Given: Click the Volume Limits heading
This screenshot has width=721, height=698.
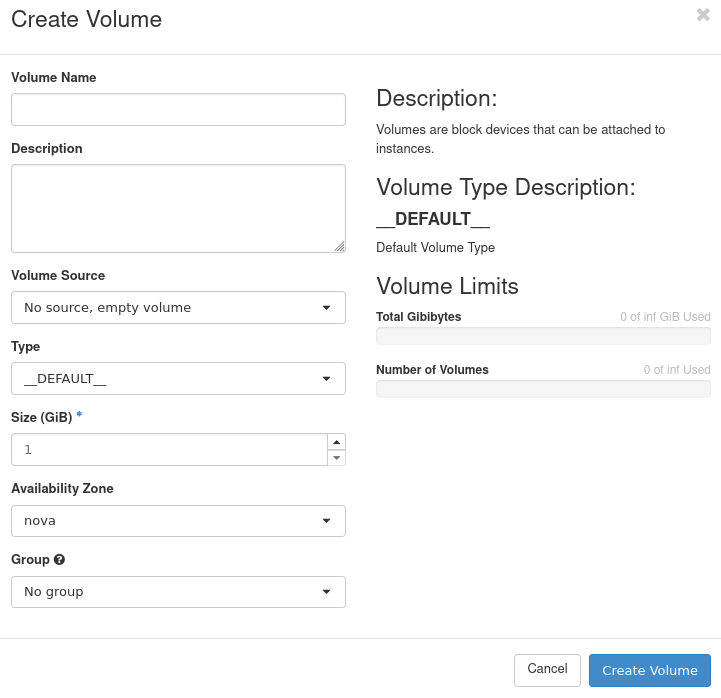Looking at the screenshot, I should coord(447,286).
